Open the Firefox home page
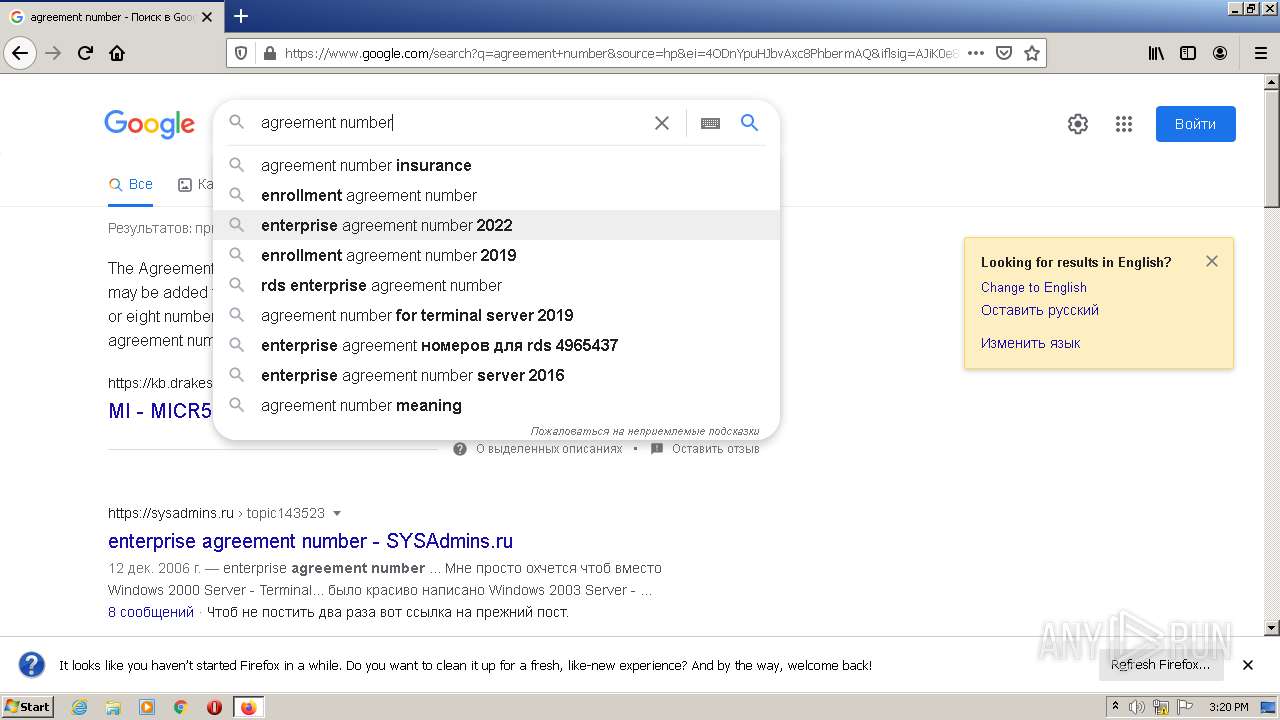 point(117,54)
